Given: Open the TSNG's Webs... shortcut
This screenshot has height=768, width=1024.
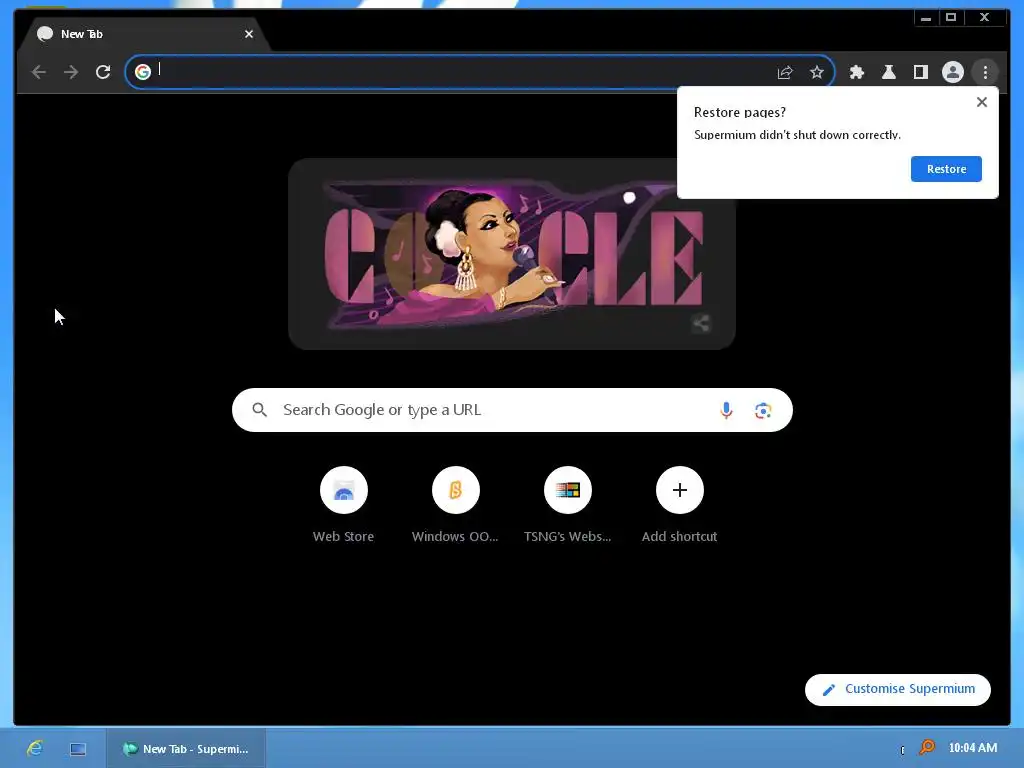Looking at the screenshot, I should point(568,505).
